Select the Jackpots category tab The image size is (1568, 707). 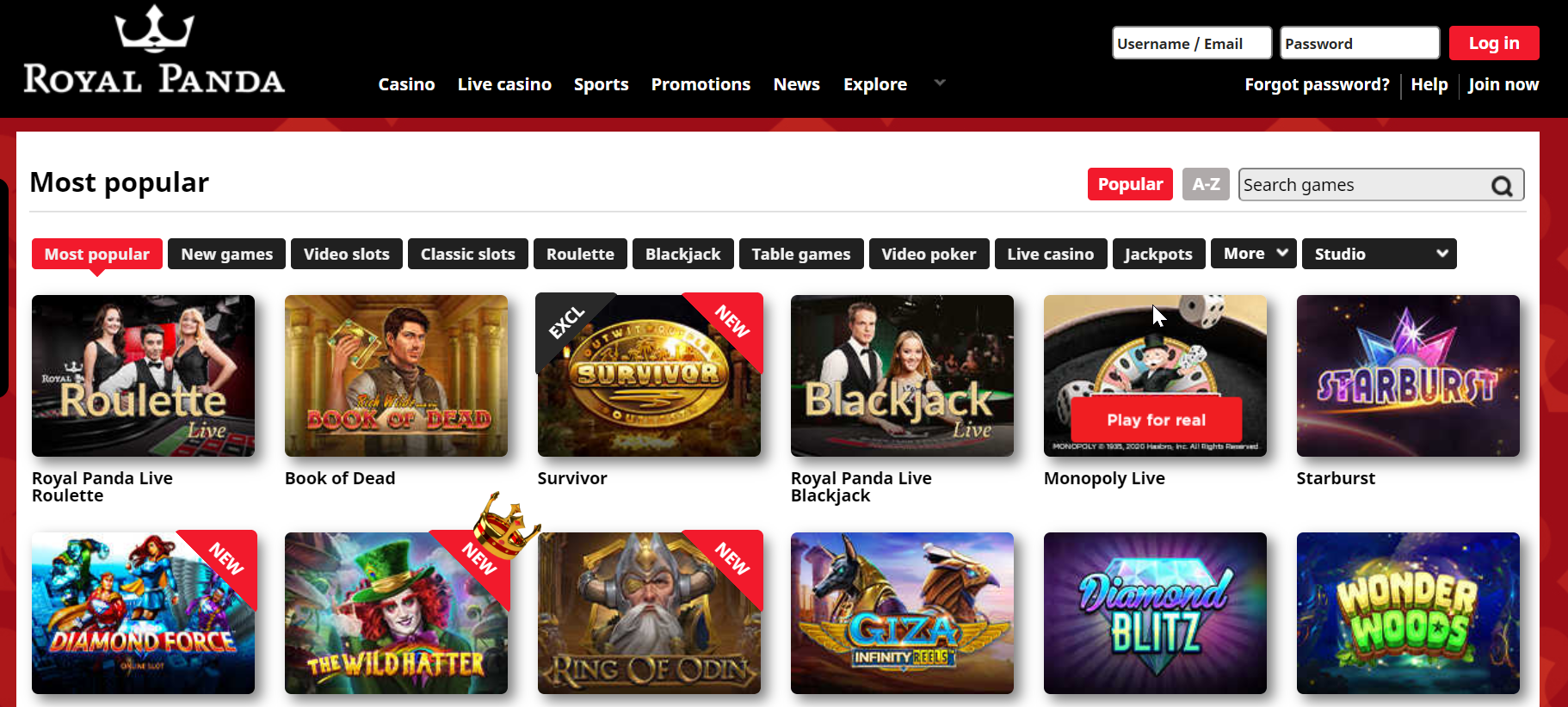1158,254
